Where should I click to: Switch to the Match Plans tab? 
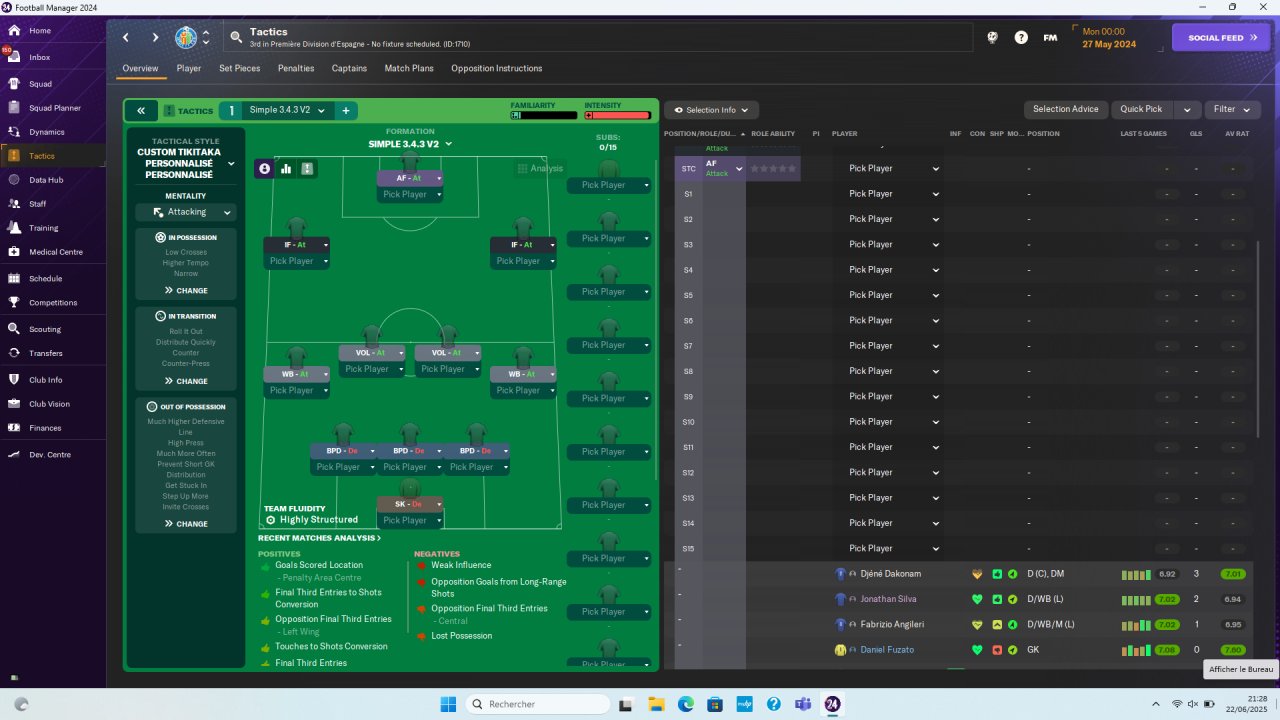tap(409, 69)
